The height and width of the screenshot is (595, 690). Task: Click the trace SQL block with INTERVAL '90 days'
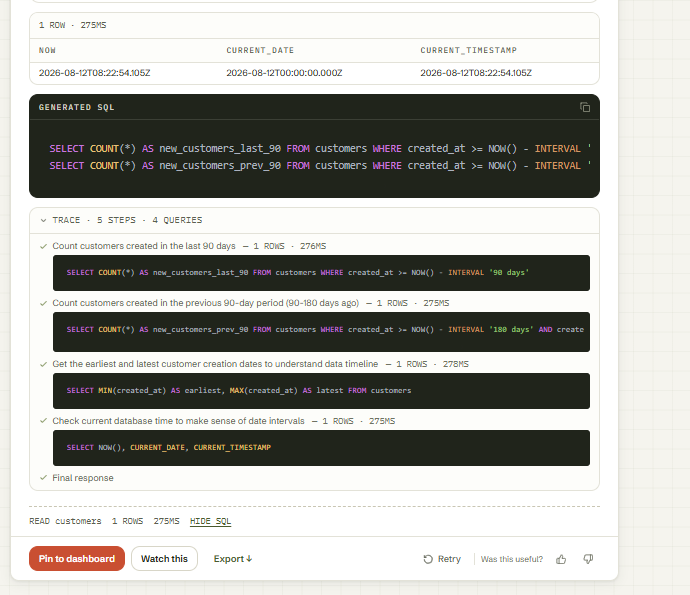pos(321,273)
